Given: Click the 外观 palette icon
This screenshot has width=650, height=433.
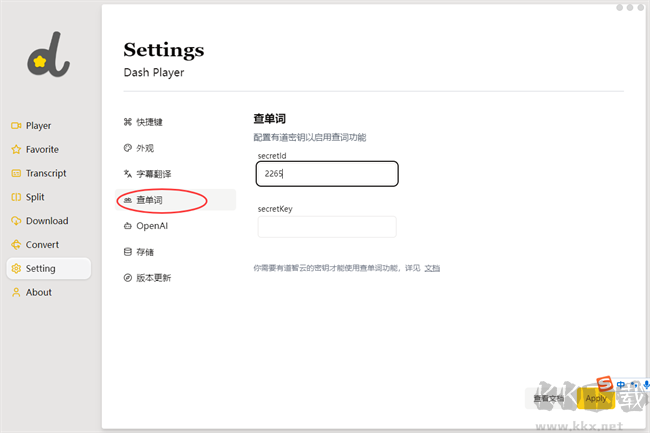Looking at the screenshot, I should [128, 148].
